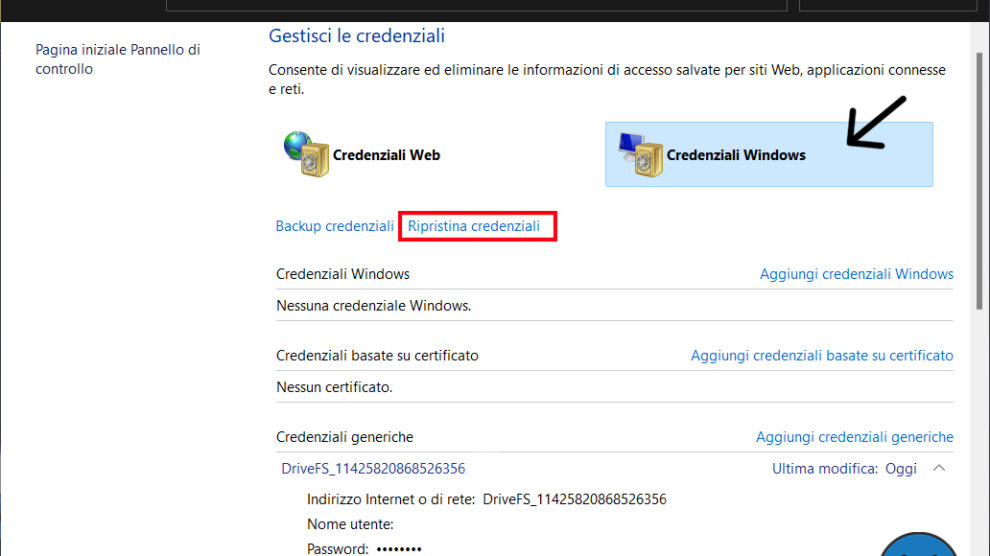The width and height of the screenshot is (990, 556).
Task: Click Aggiungi credenziali basate su certificato
Action: pos(821,355)
